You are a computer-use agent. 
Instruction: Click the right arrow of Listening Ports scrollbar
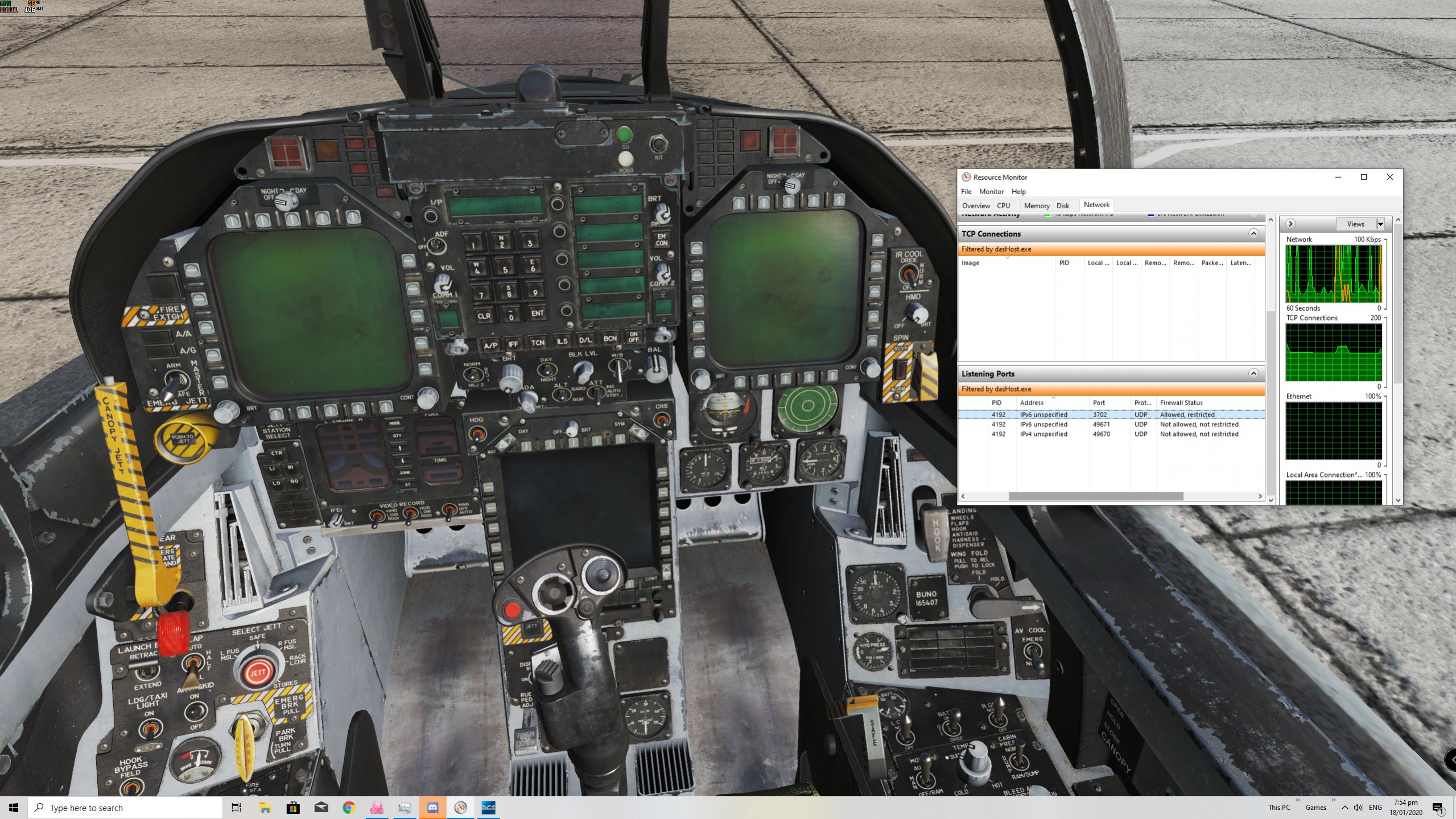point(1260,496)
